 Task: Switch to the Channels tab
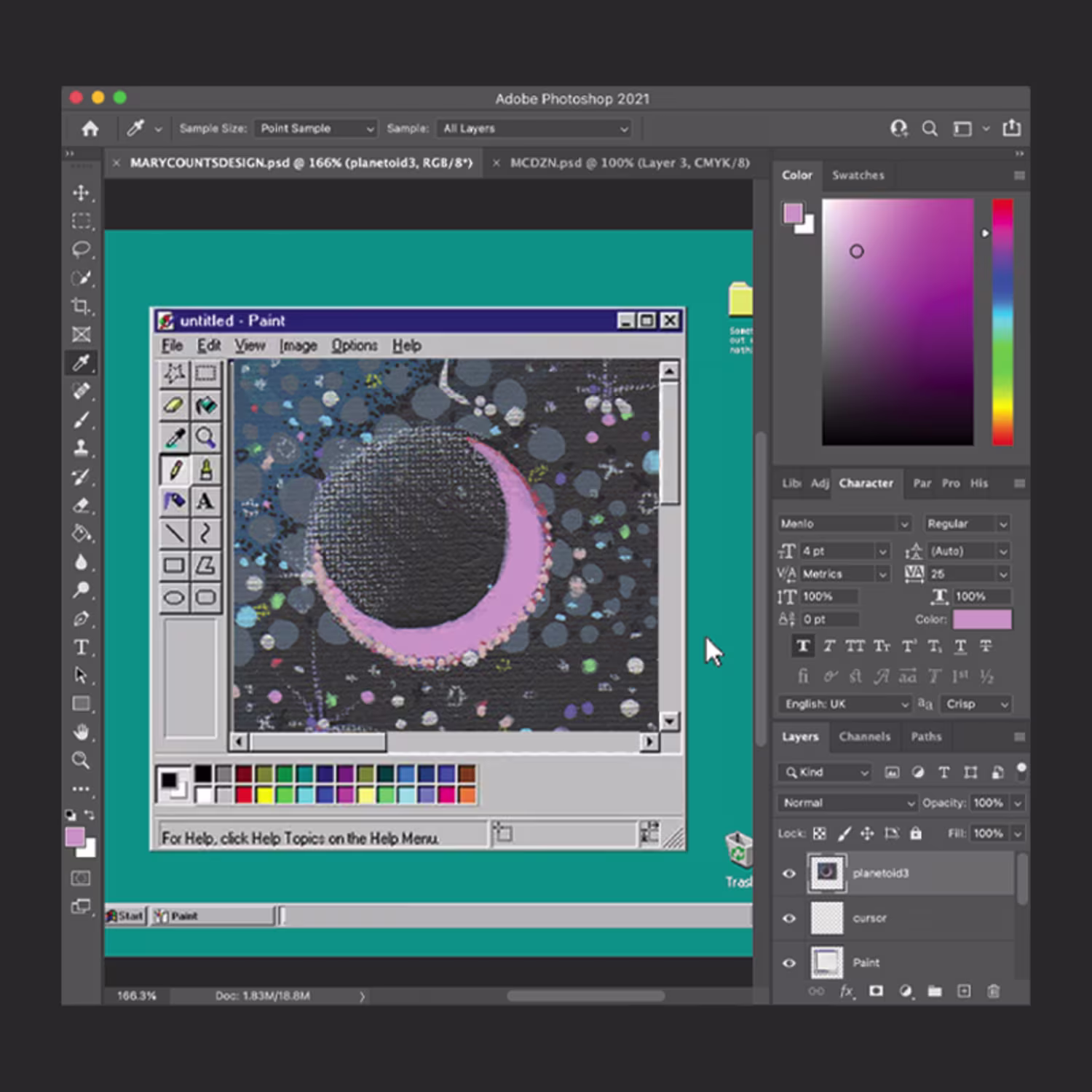point(864,737)
